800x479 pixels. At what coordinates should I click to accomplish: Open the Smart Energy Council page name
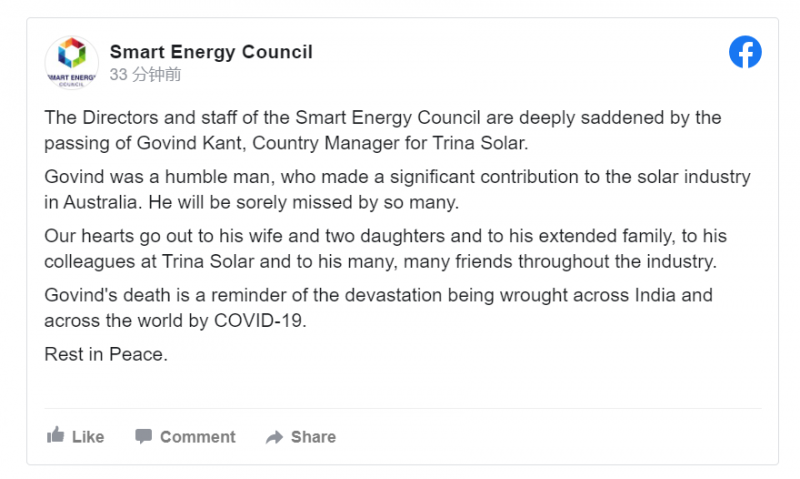(211, 52)
